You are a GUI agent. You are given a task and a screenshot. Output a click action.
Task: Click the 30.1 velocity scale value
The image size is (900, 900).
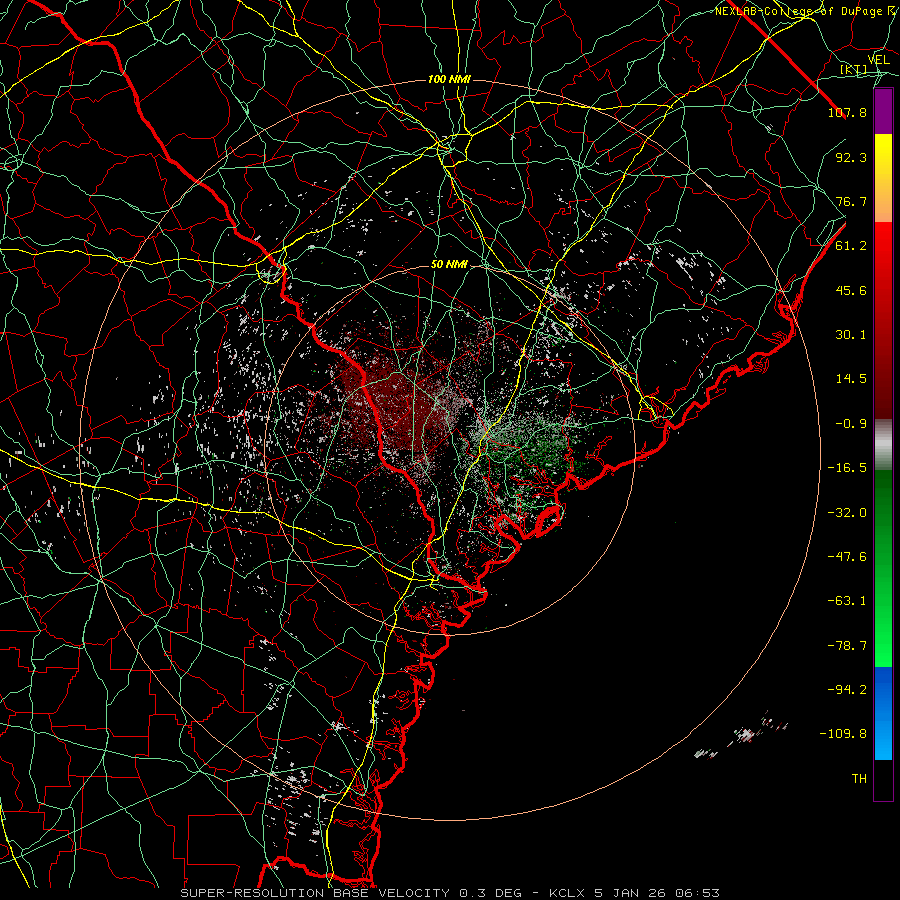coord(851,335)
